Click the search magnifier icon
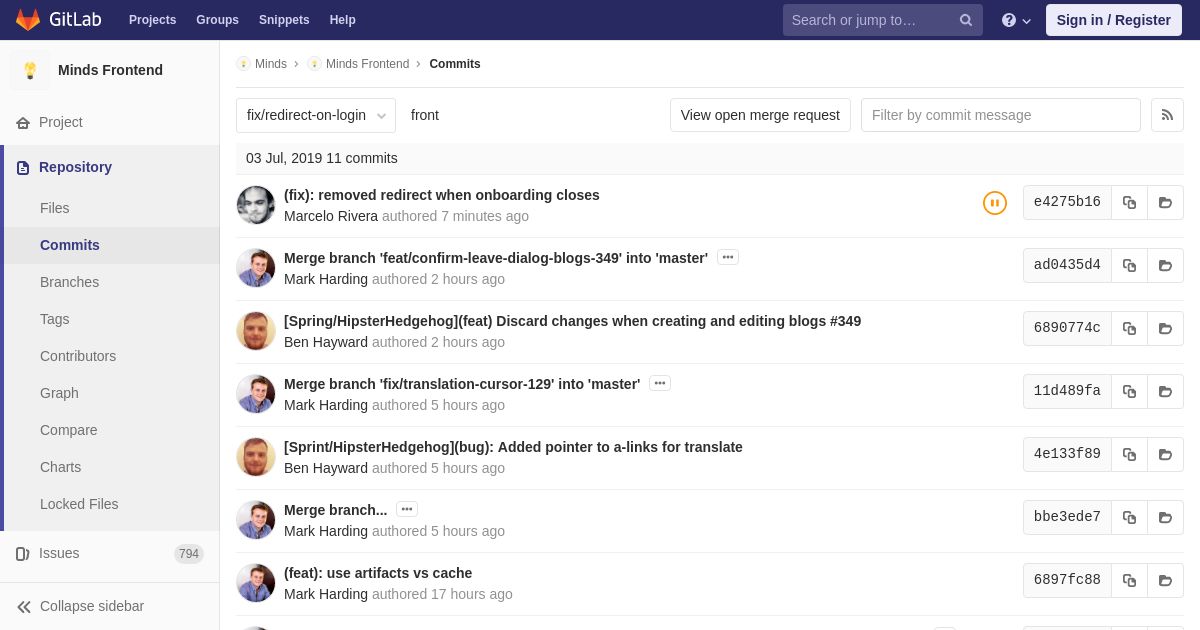This screenshot has width=1200, height=630. point(965,20)
